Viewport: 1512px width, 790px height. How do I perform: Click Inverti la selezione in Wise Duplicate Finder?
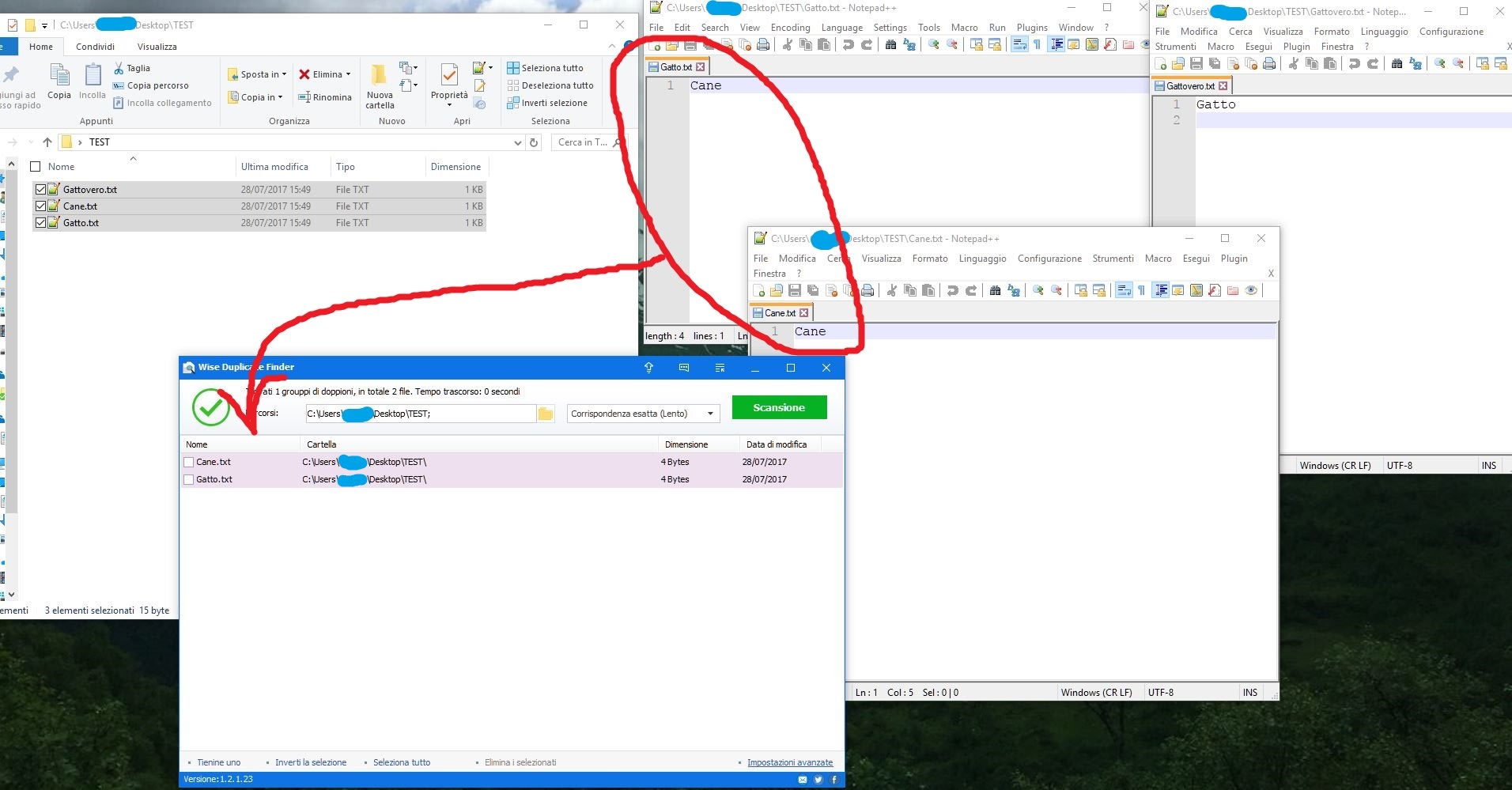tap(311, 762)
